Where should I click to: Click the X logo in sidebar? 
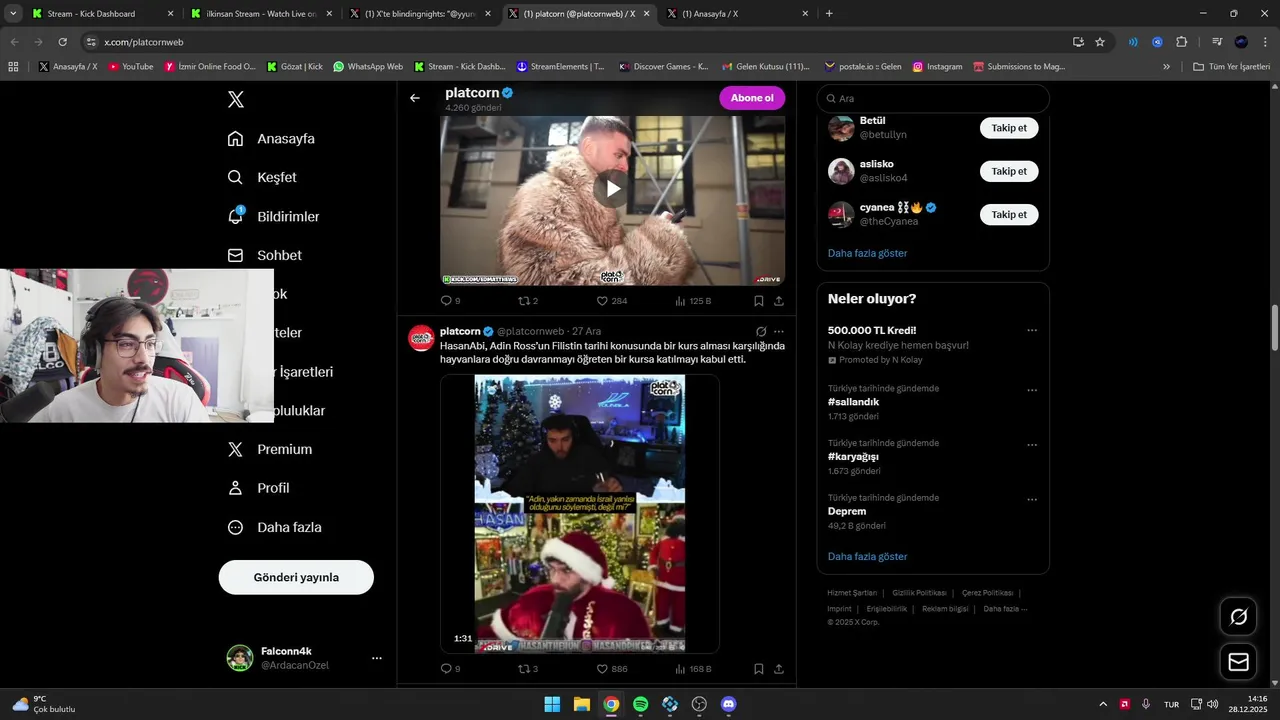(x=235, y=100)
